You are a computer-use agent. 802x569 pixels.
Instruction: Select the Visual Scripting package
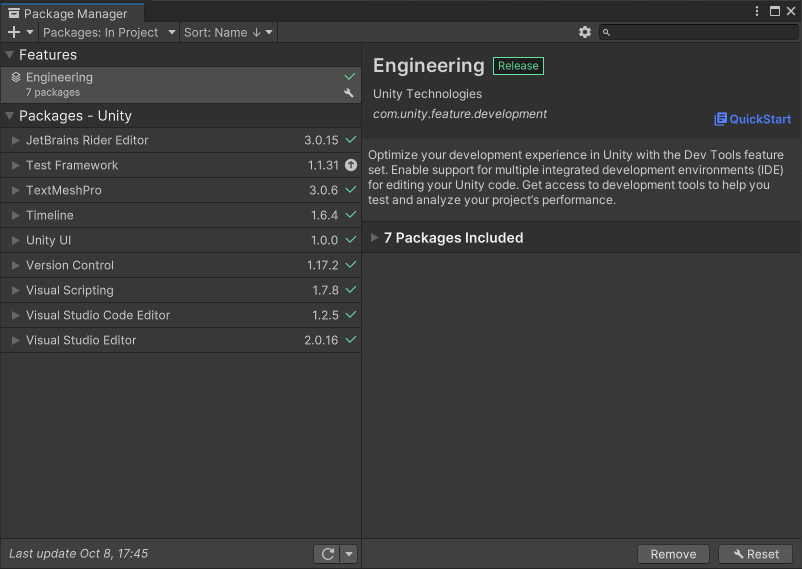click(181, 290)
